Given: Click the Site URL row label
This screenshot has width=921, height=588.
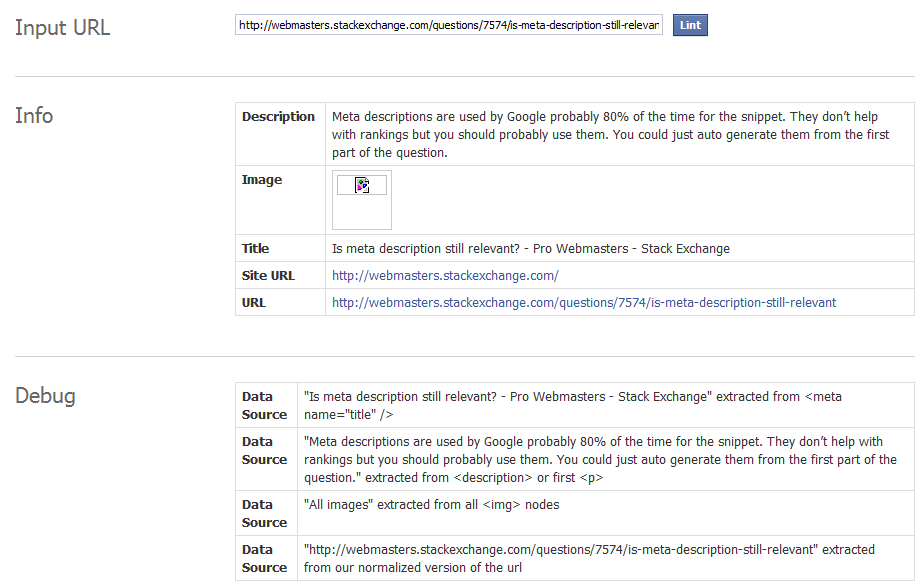Looking at the screenshot, I should click(x=268, y=275).
